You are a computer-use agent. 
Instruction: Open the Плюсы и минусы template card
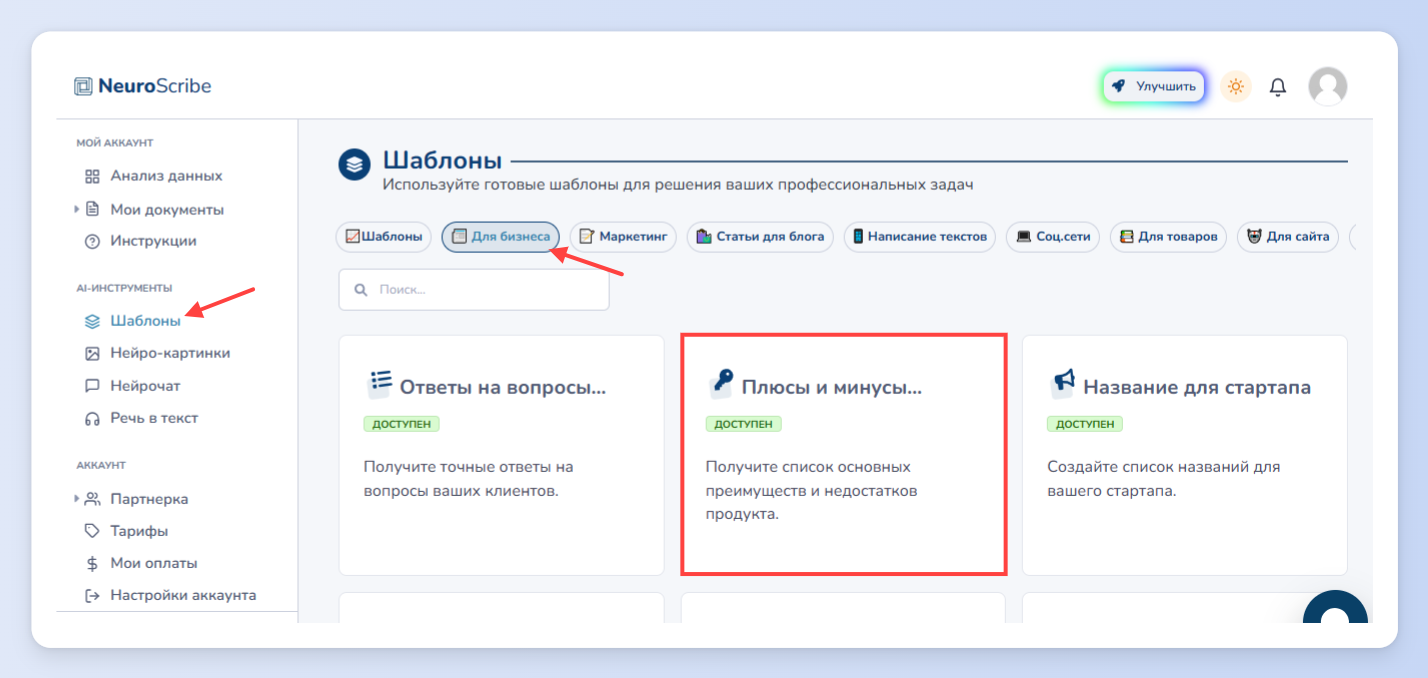844,455
